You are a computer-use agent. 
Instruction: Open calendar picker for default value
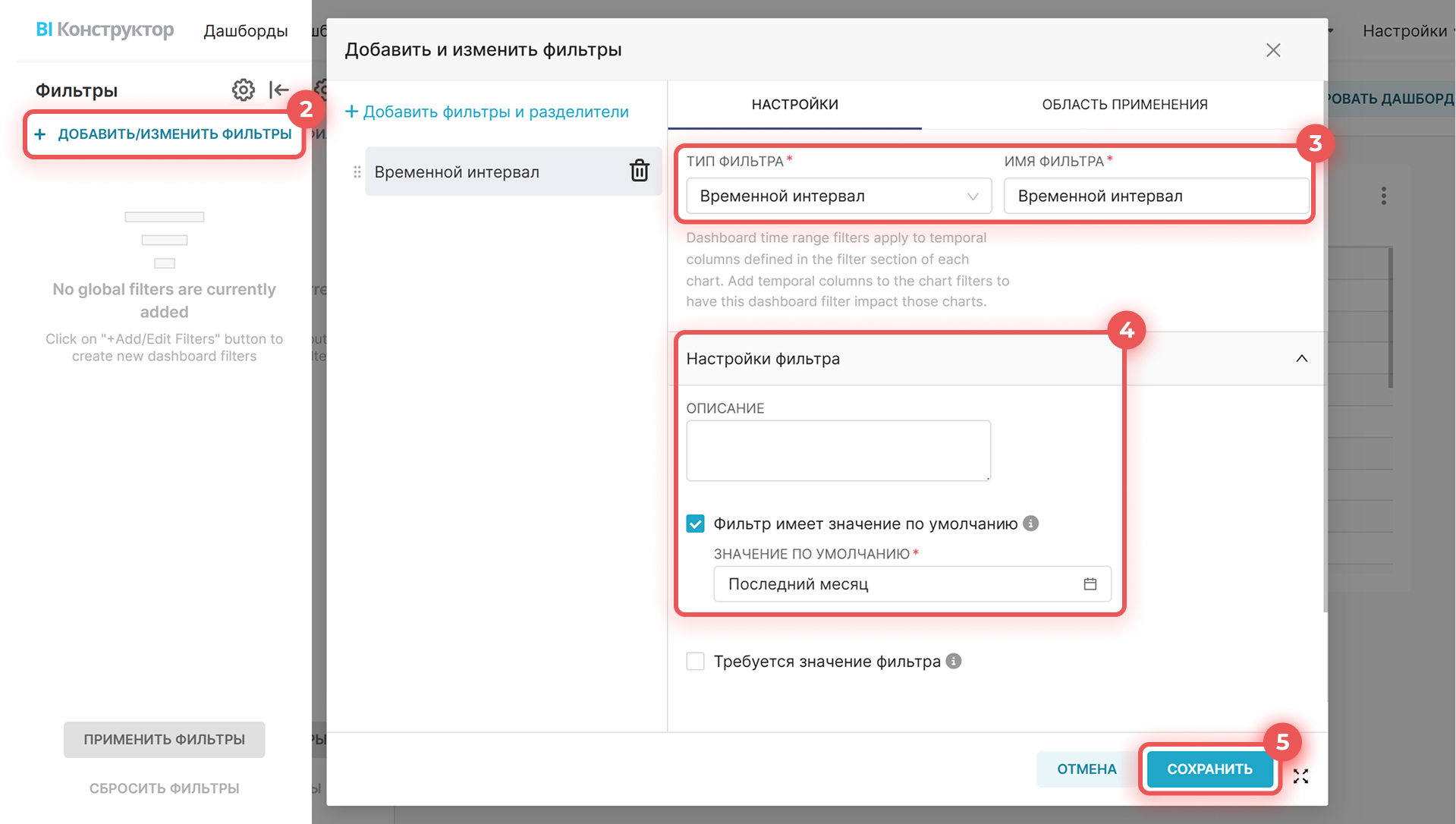pyautogui.click(x=1090, y=584)
